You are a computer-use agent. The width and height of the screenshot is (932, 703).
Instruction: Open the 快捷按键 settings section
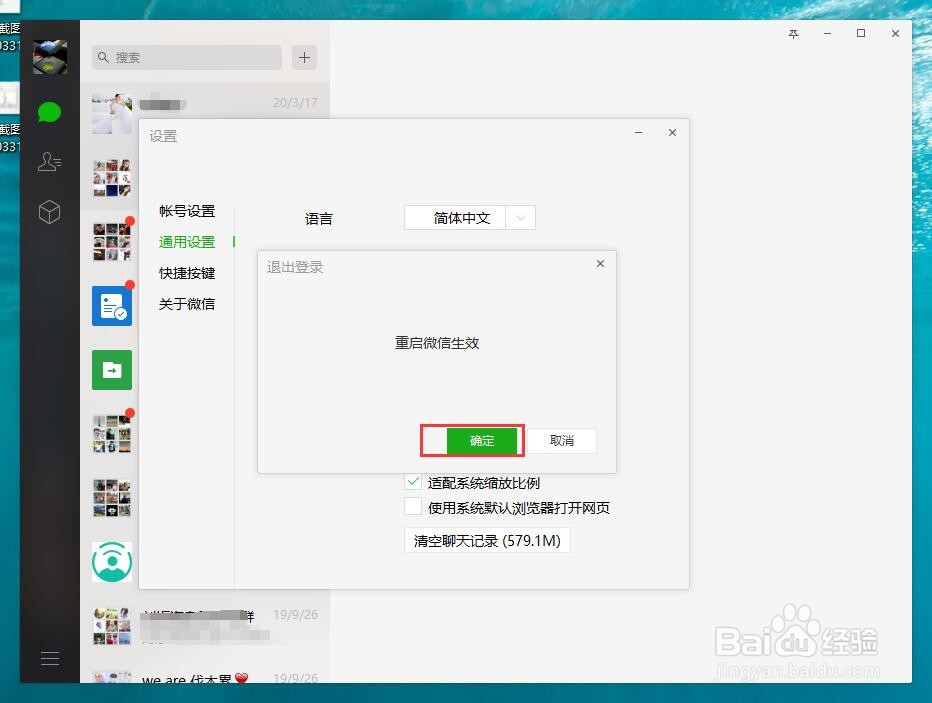(187, 272)
